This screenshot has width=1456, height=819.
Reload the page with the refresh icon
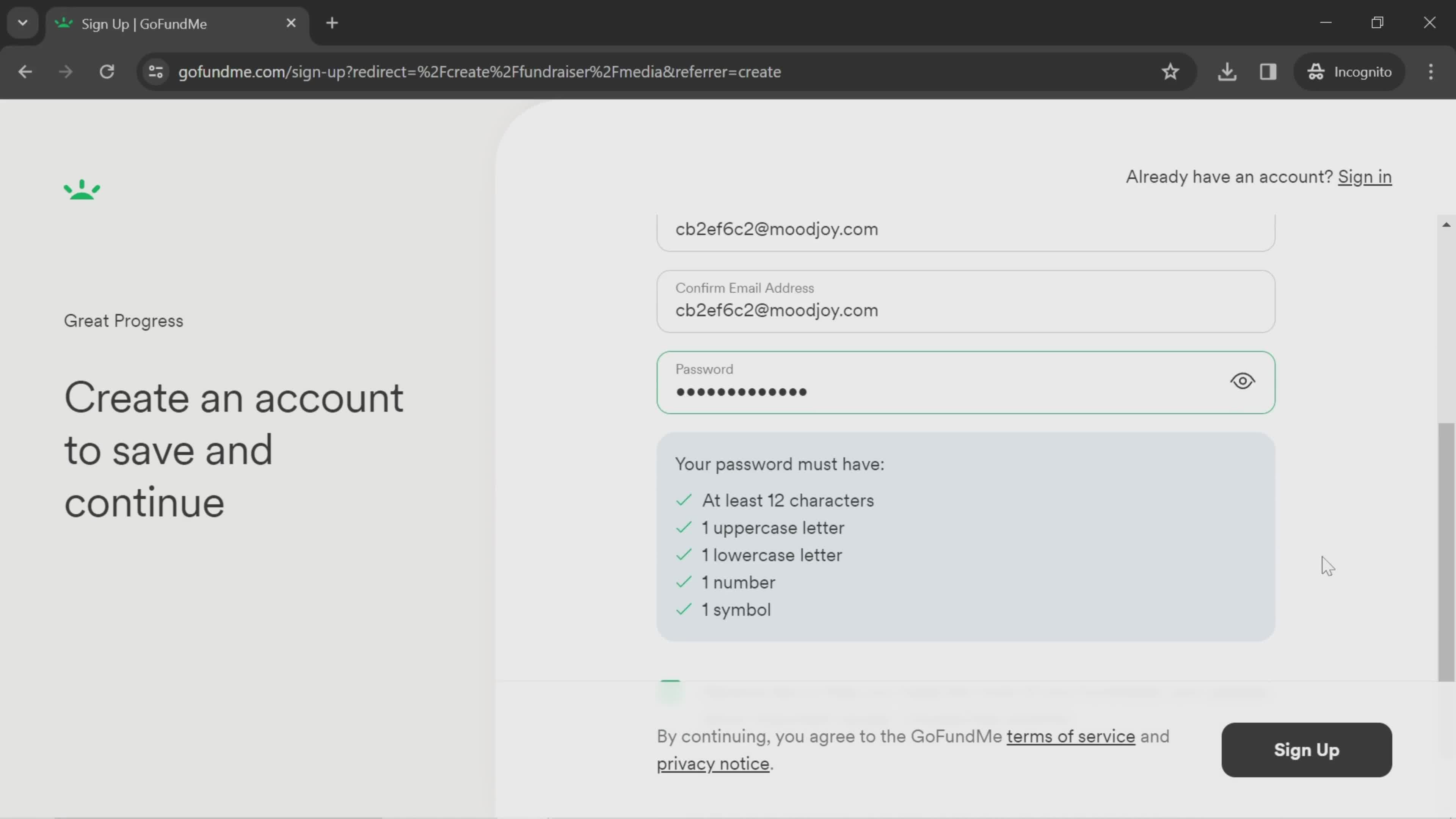click(107, 72)
